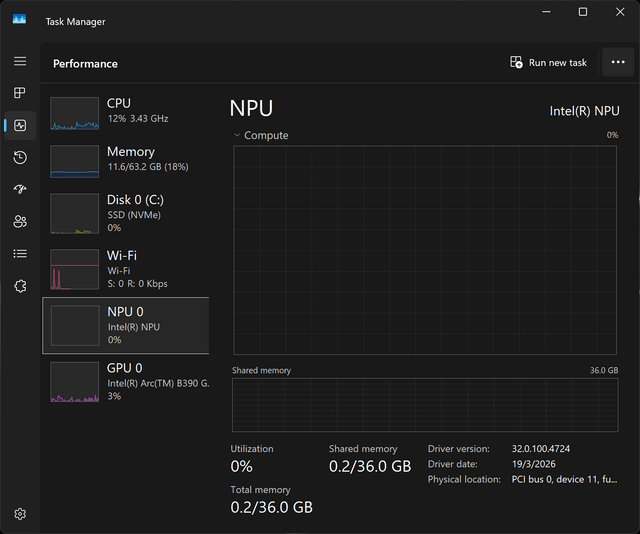The width and height of the screenshot is (640, 534).
Task: Click the Shared memory usage graph
Action: click(425, 405)
